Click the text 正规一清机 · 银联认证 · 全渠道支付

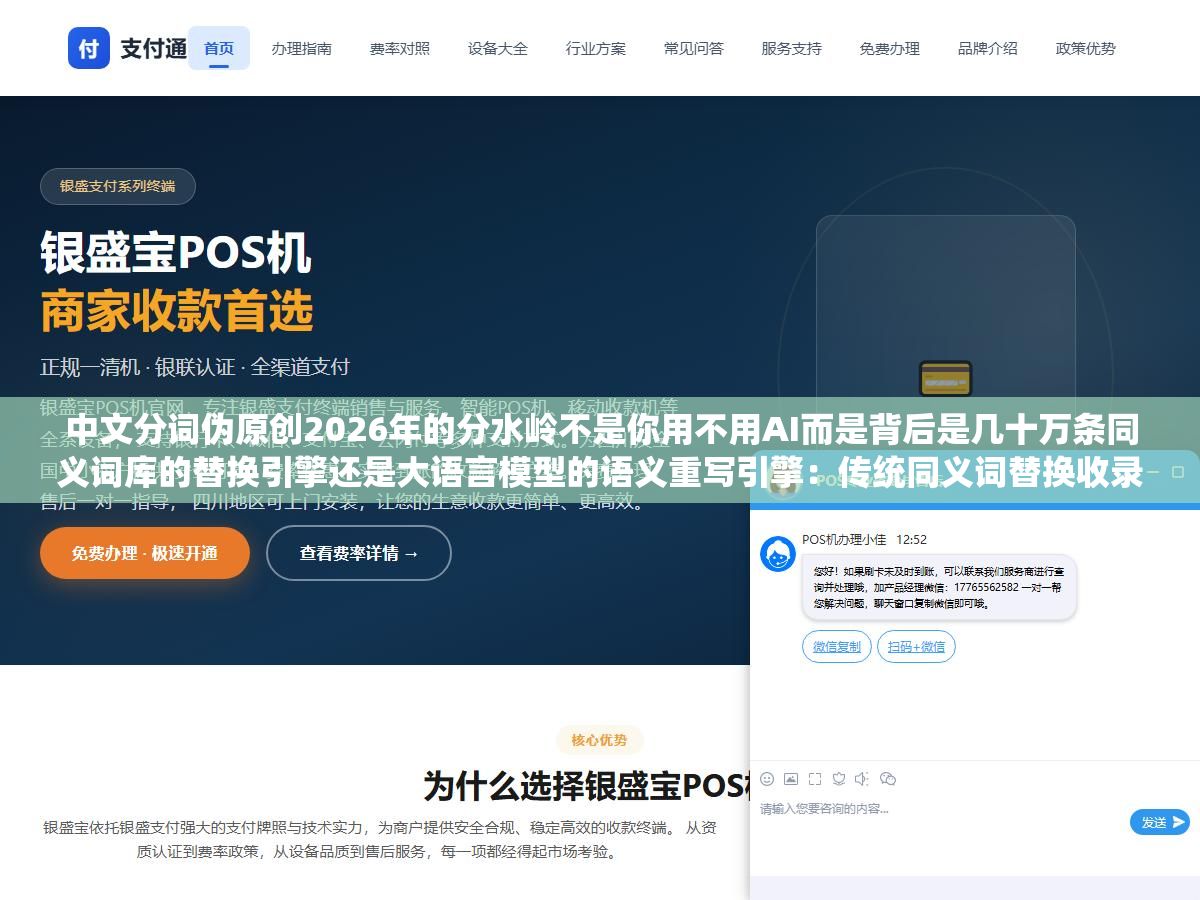195,367
